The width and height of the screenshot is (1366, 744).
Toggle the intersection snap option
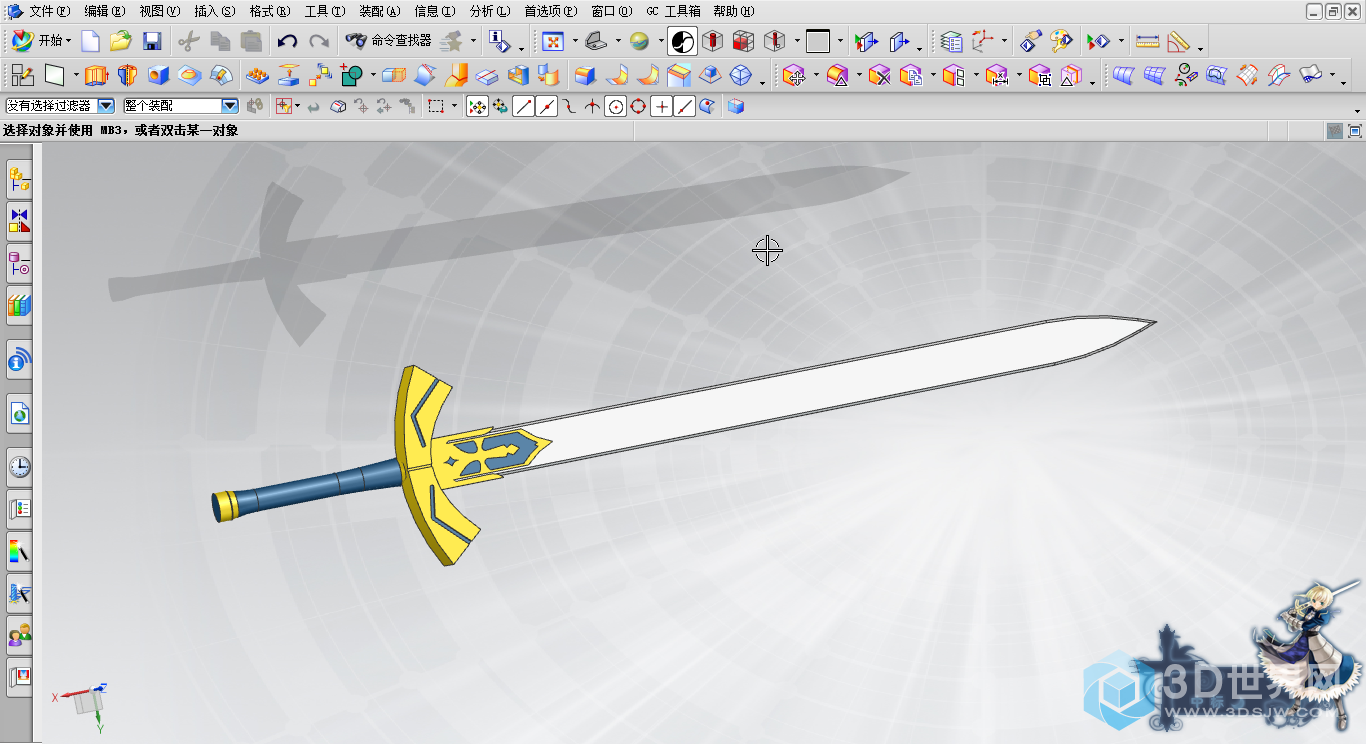[x=592, y=106]
